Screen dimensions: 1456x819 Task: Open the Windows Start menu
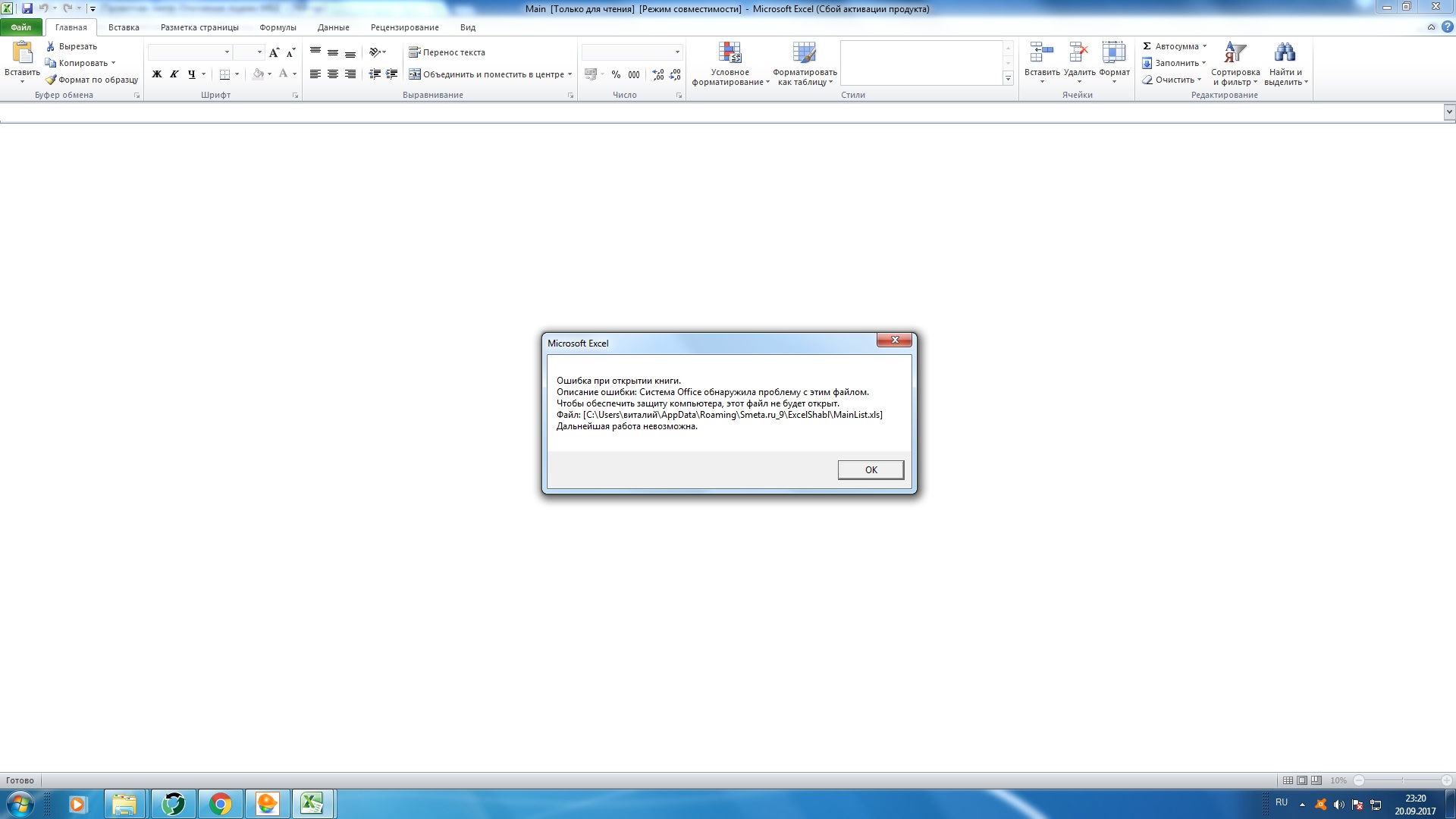20,804
